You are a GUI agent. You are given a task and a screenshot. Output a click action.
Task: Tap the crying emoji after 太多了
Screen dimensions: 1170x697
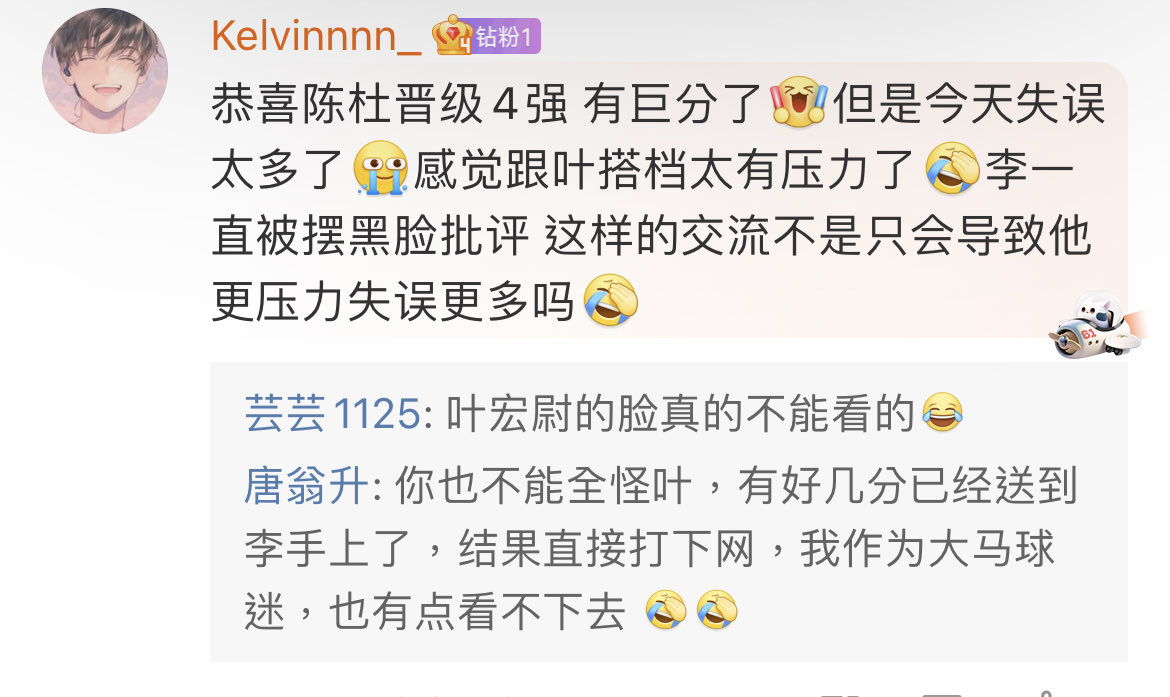click(x=381, y=168)
